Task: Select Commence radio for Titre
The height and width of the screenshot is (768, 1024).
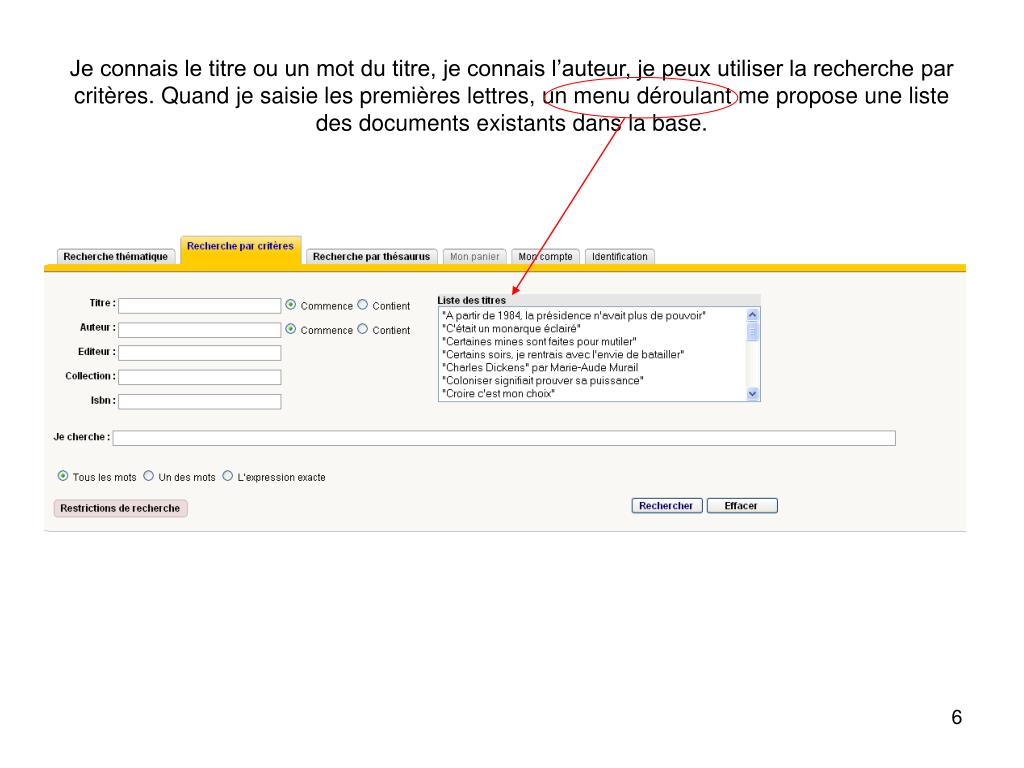Action: click(291, 305)
